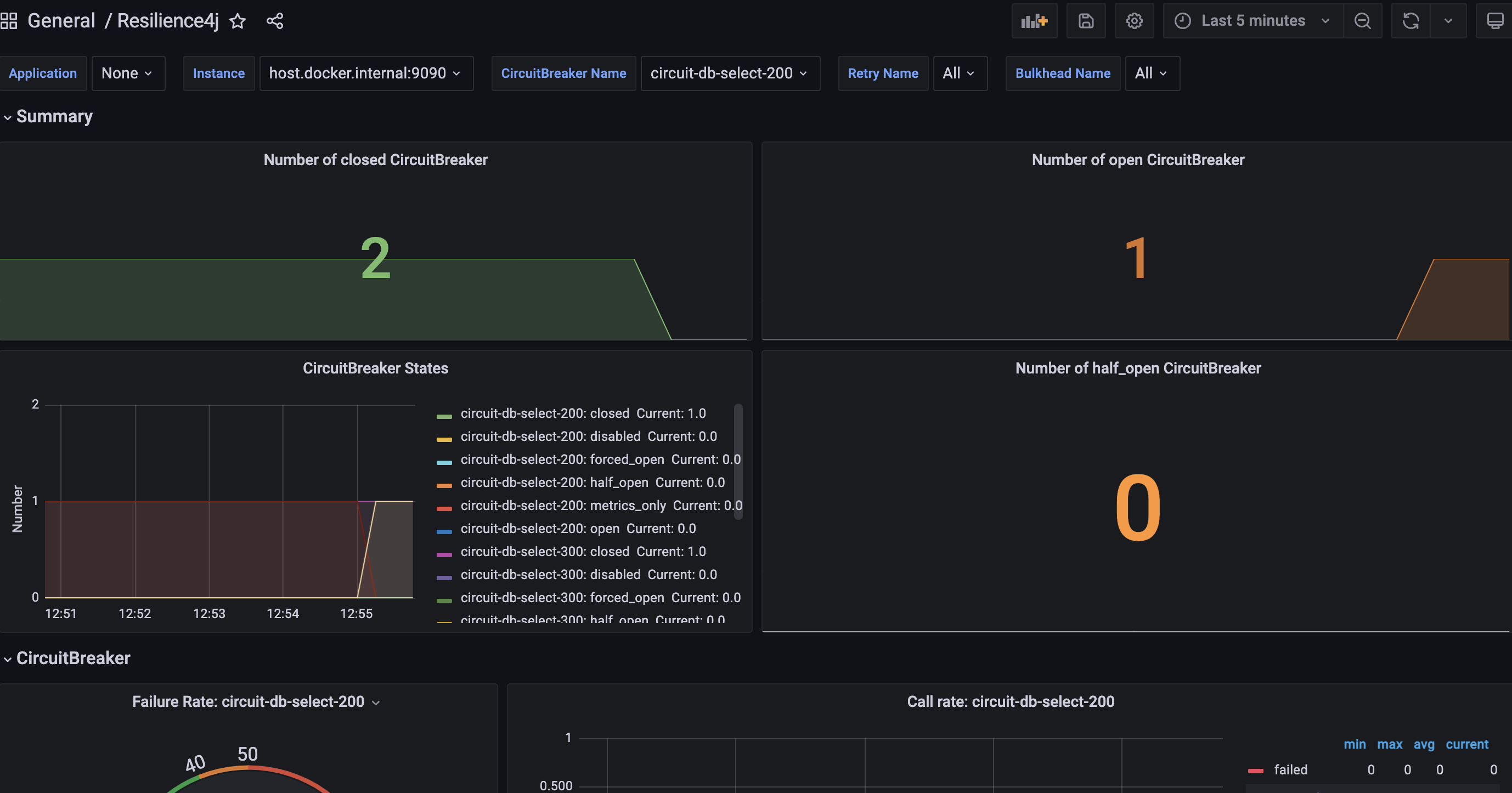
Task: Click the dashboards grid icon
Action: [x=9, y=21]
